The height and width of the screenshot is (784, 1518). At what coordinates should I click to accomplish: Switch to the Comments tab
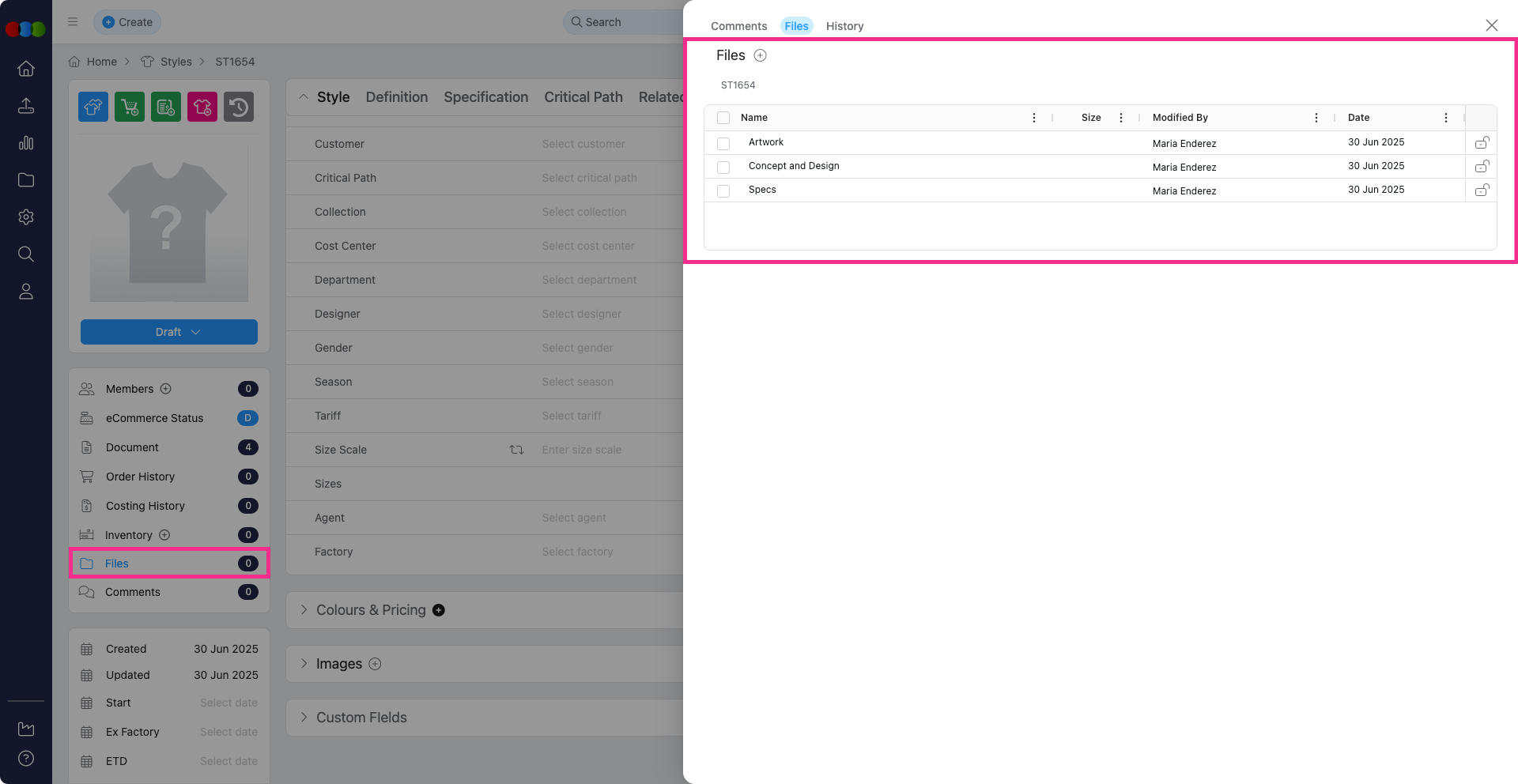[738, 26]
